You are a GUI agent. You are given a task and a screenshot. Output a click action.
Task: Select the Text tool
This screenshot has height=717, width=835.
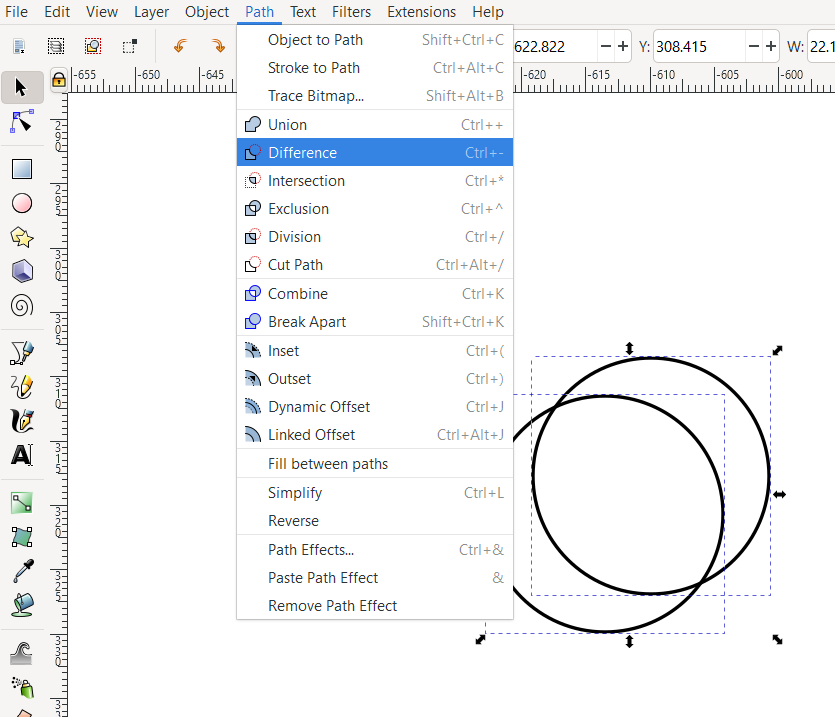(x=21, y=456)
